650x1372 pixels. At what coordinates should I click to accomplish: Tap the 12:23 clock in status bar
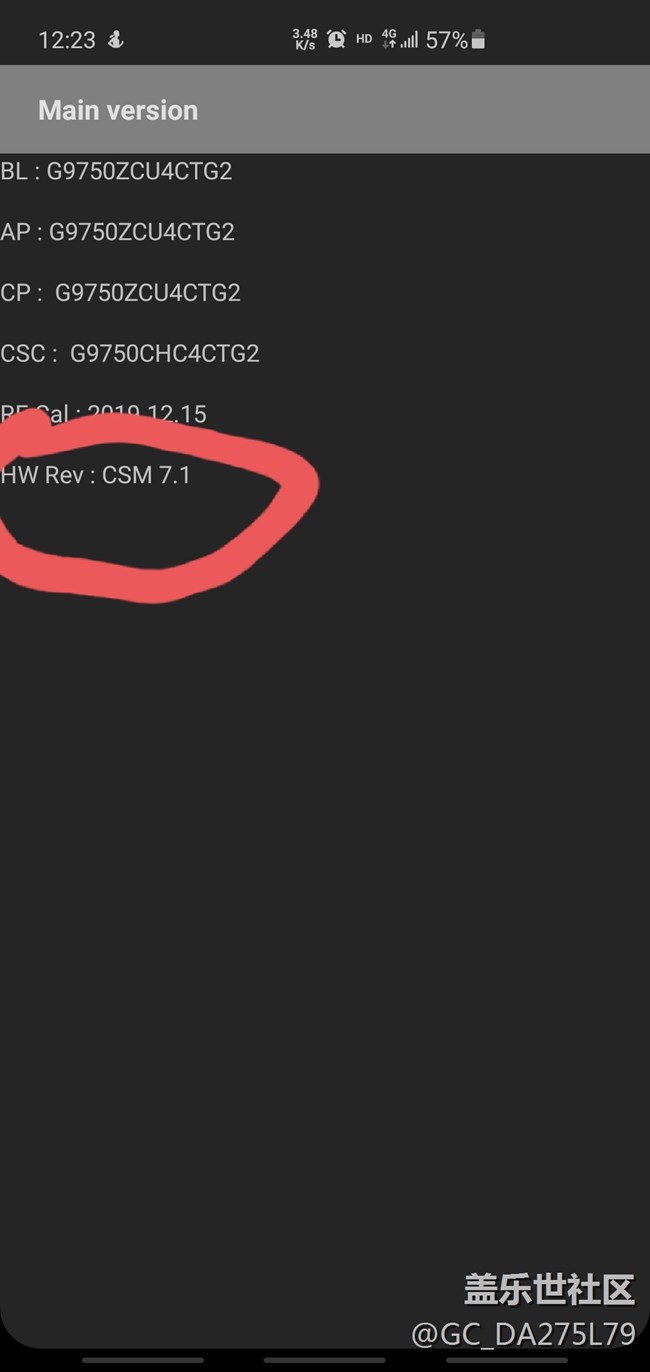coord(67,40)
